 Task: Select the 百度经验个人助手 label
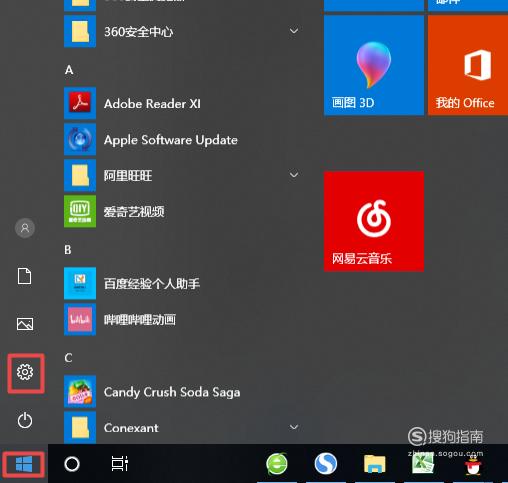[152, 284]
